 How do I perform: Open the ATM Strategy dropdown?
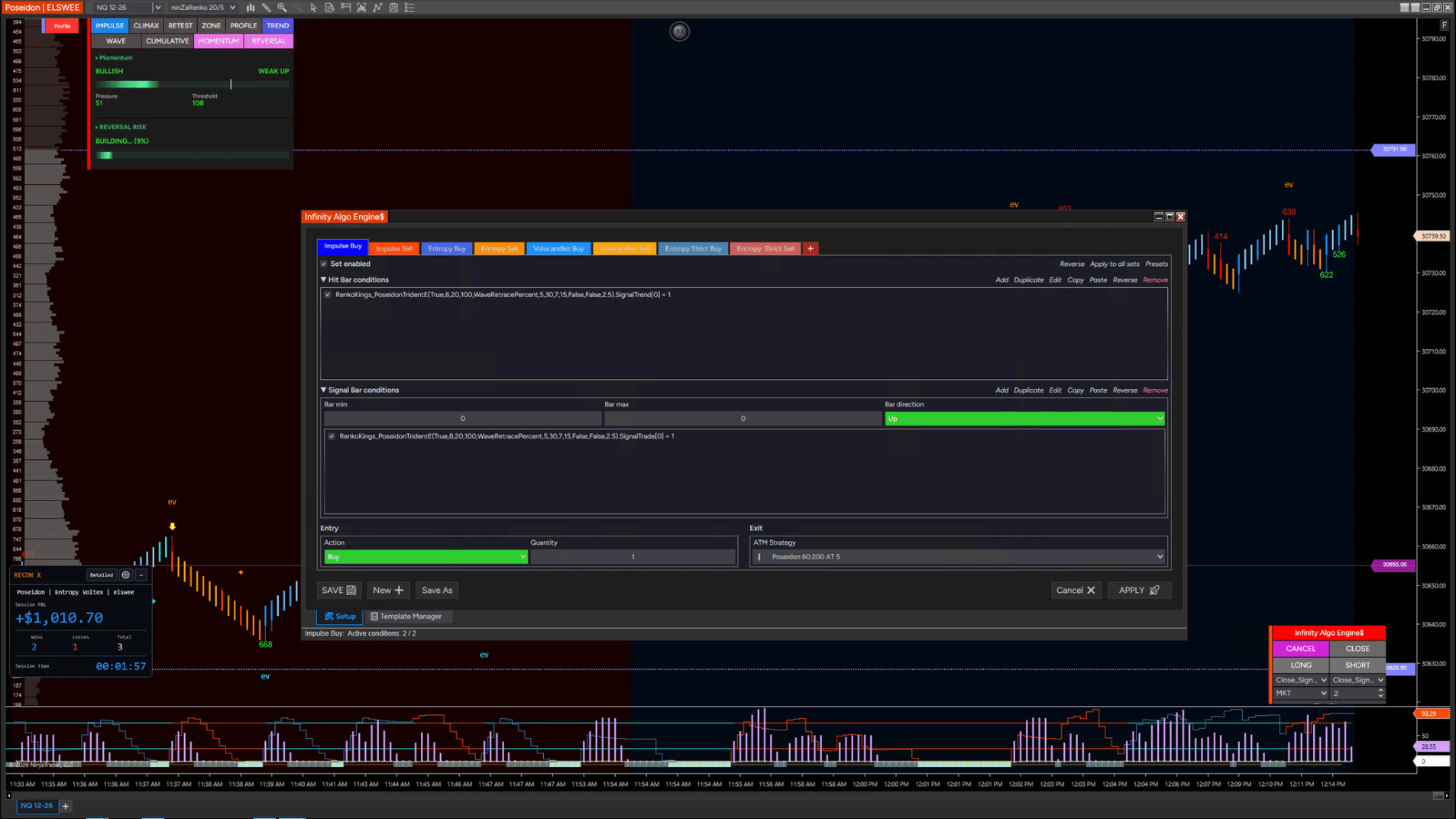[959, 557]
